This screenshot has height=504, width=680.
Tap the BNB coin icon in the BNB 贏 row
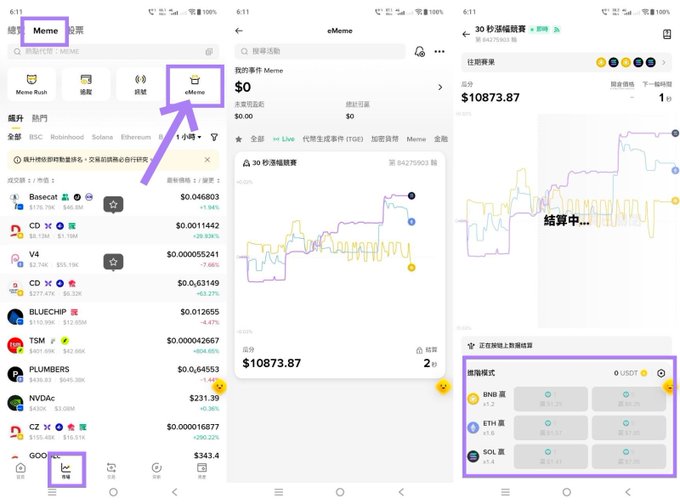473,399
